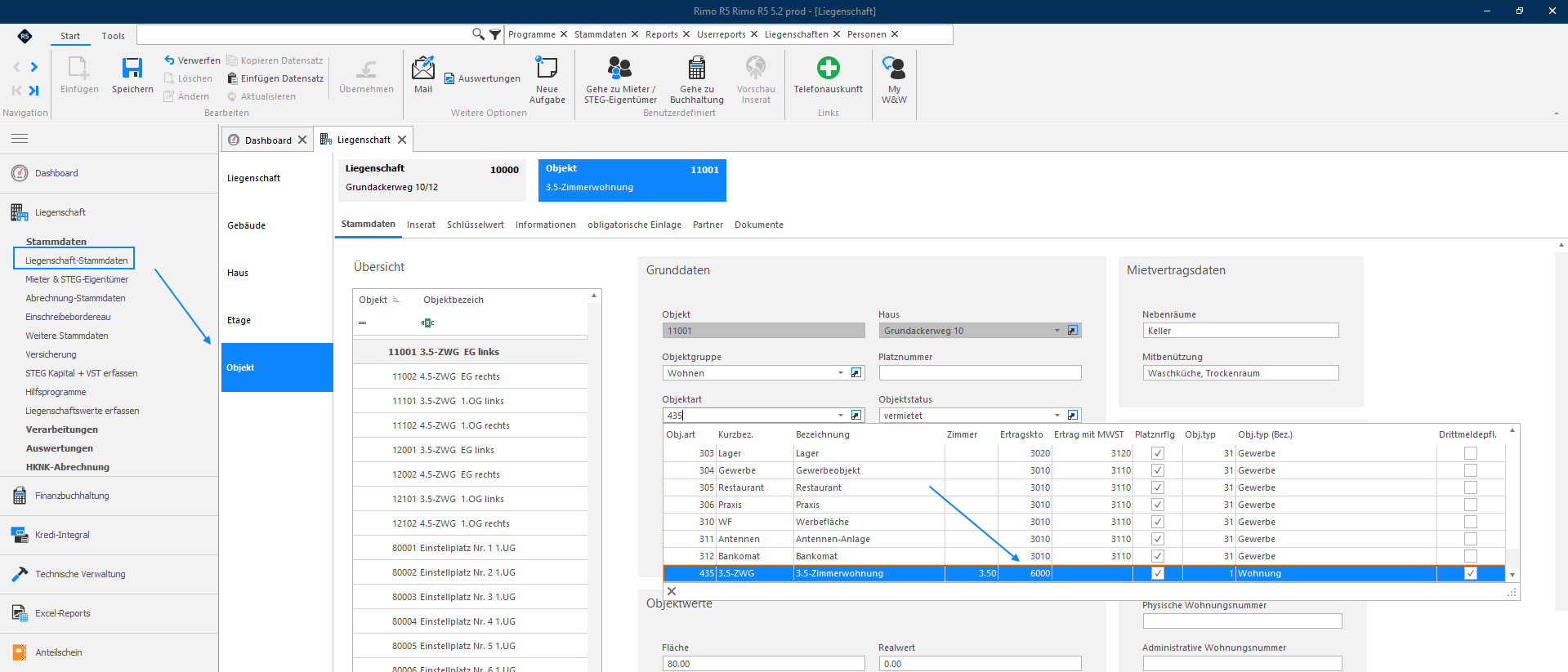Viewport: 1568px width, 672px height.
Task: Select object row 11002 4.5-ZWG EG rechts
Action: pos(470,376)
